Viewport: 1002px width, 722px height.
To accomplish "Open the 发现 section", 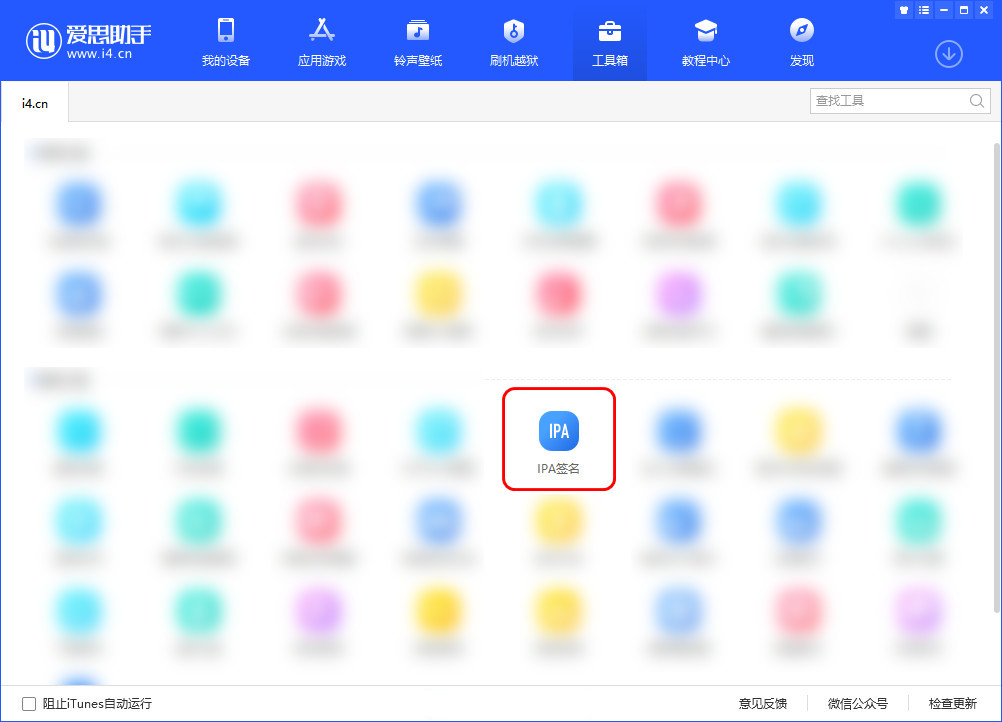I will click(x=801, y=42).
